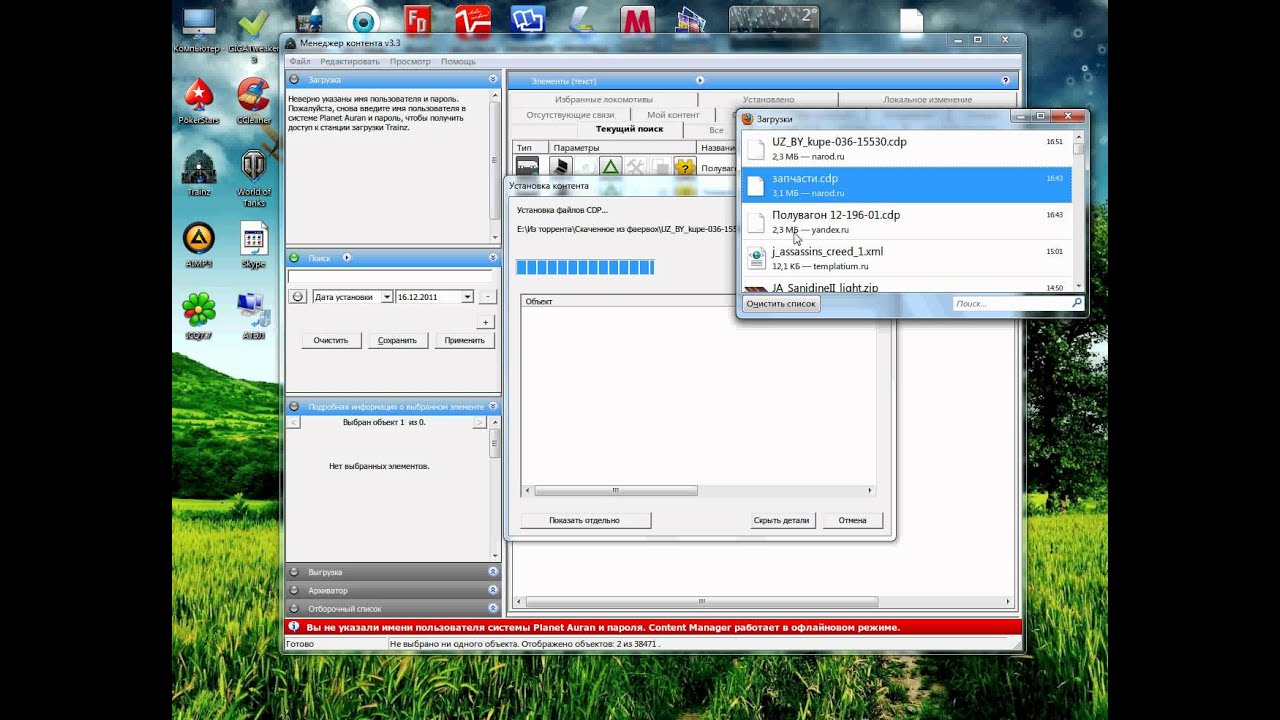
Task: Collapse the Загрузка panel chevron
Action: (x=493, y=79)
